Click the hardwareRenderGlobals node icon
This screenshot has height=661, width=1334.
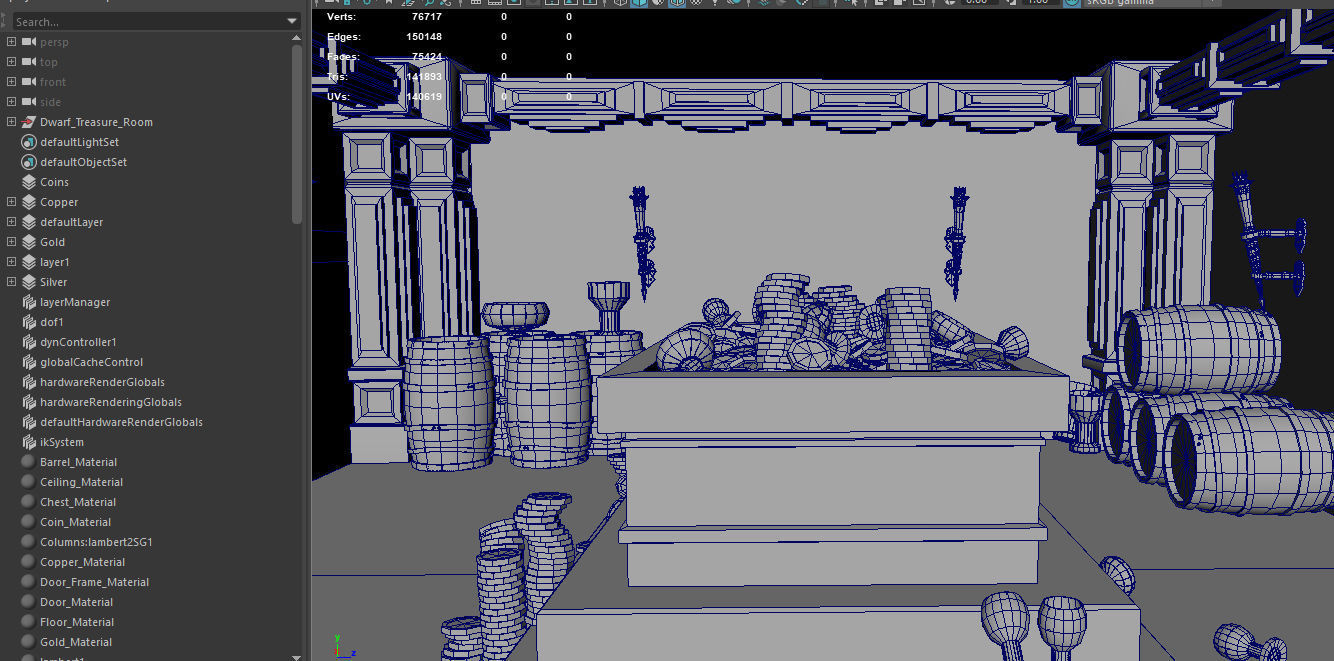click(29, 382)
